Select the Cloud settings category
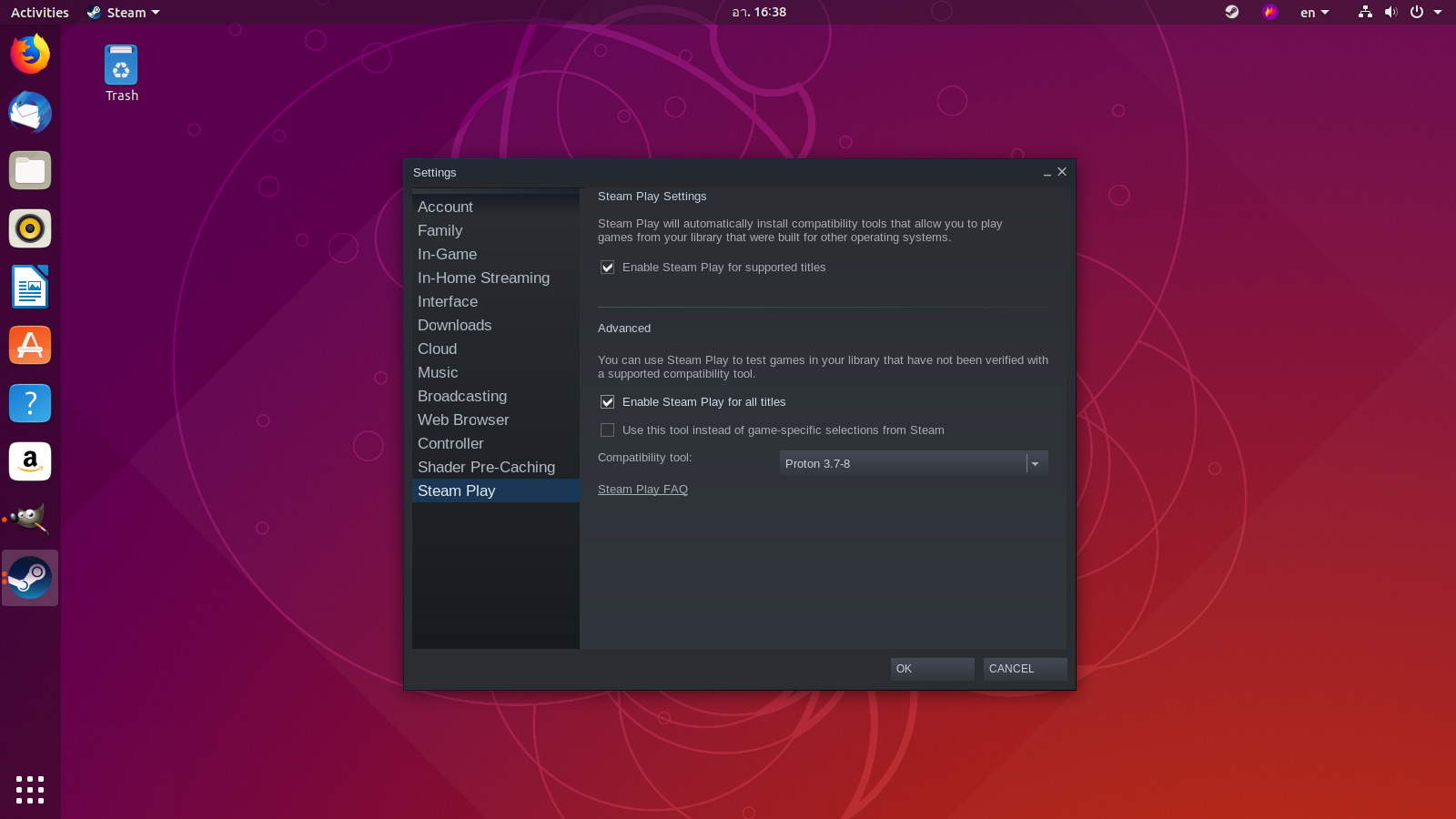The height and width of the screenshot is (819, 1456). (x=496, y=349)
